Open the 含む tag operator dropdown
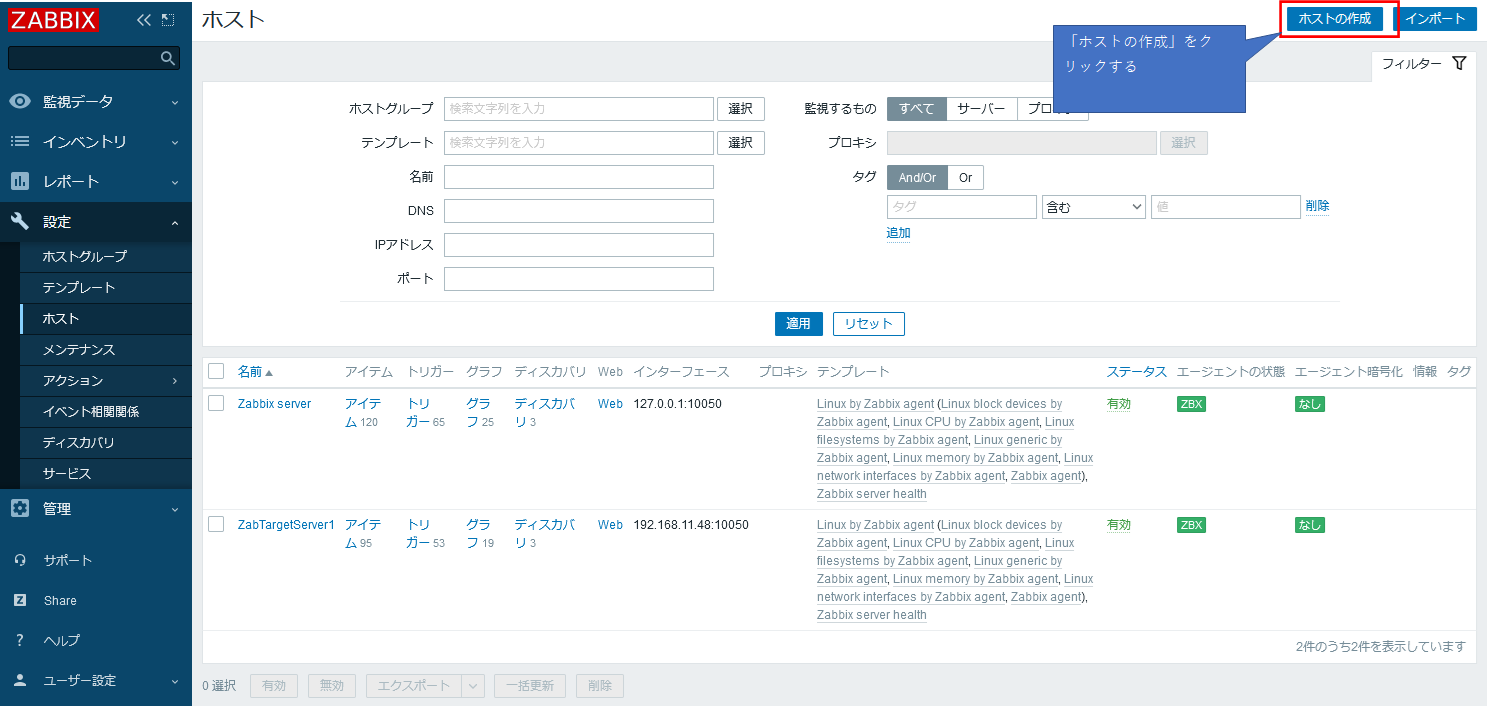Viewport: 1487px width, 706px height. tap(1093, 206)
